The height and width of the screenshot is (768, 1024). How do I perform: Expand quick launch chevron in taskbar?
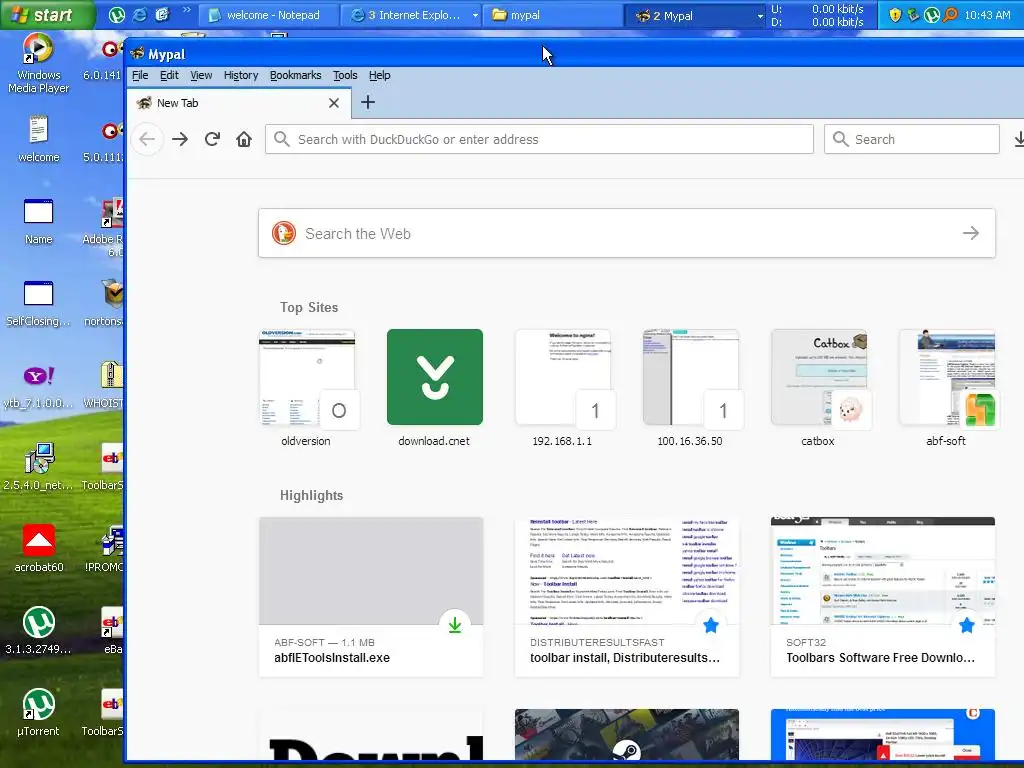187,9
